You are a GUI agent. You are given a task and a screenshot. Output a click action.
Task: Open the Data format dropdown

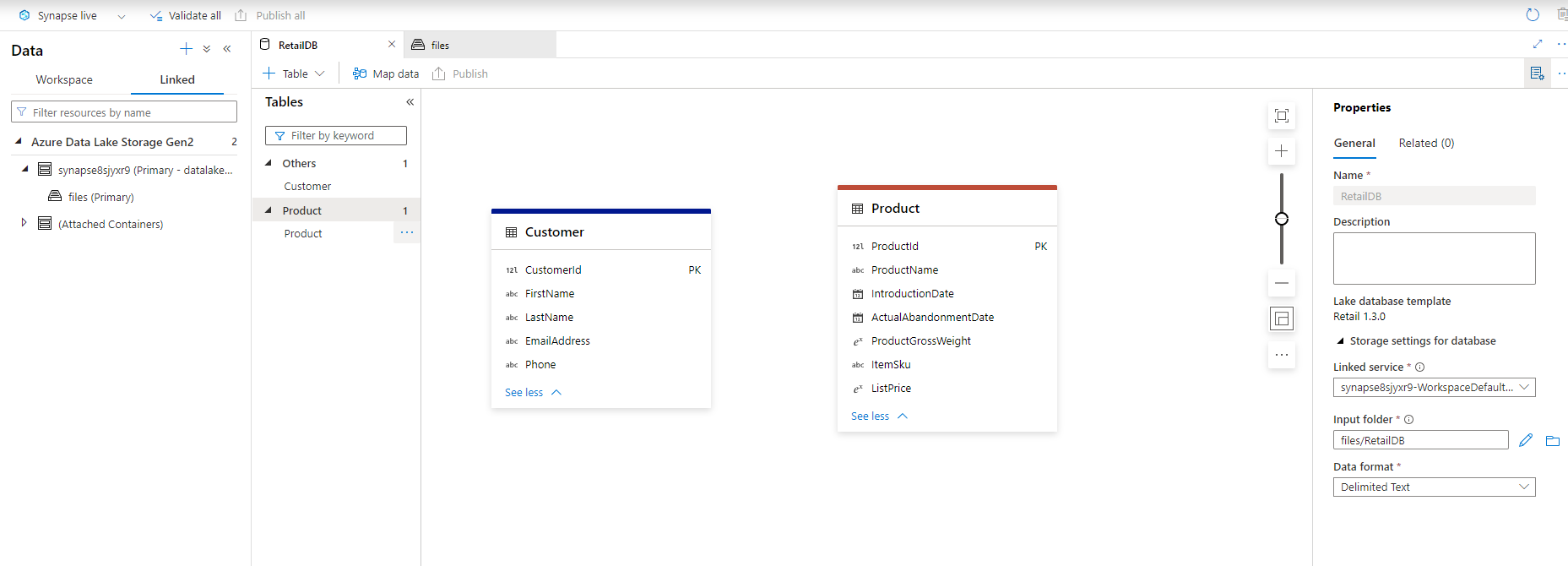coord(1434,487)
